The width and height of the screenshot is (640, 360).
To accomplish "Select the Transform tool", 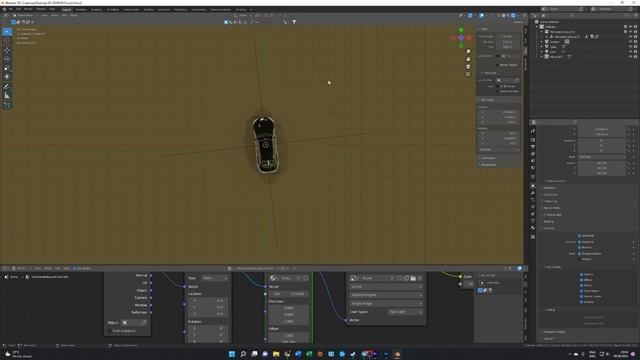I will point(7,77).
